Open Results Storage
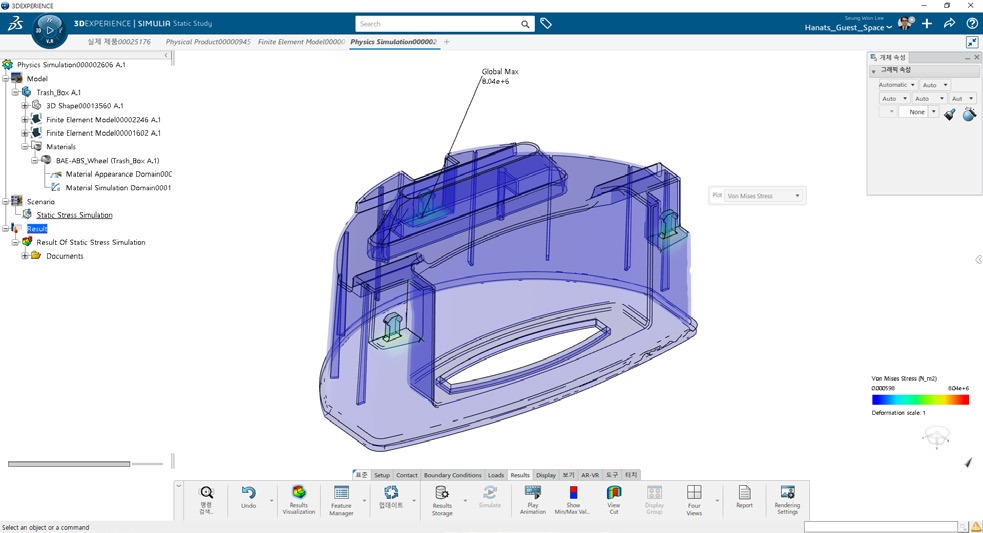The width and height of the screenshot is (983, 533). point(441,497)
